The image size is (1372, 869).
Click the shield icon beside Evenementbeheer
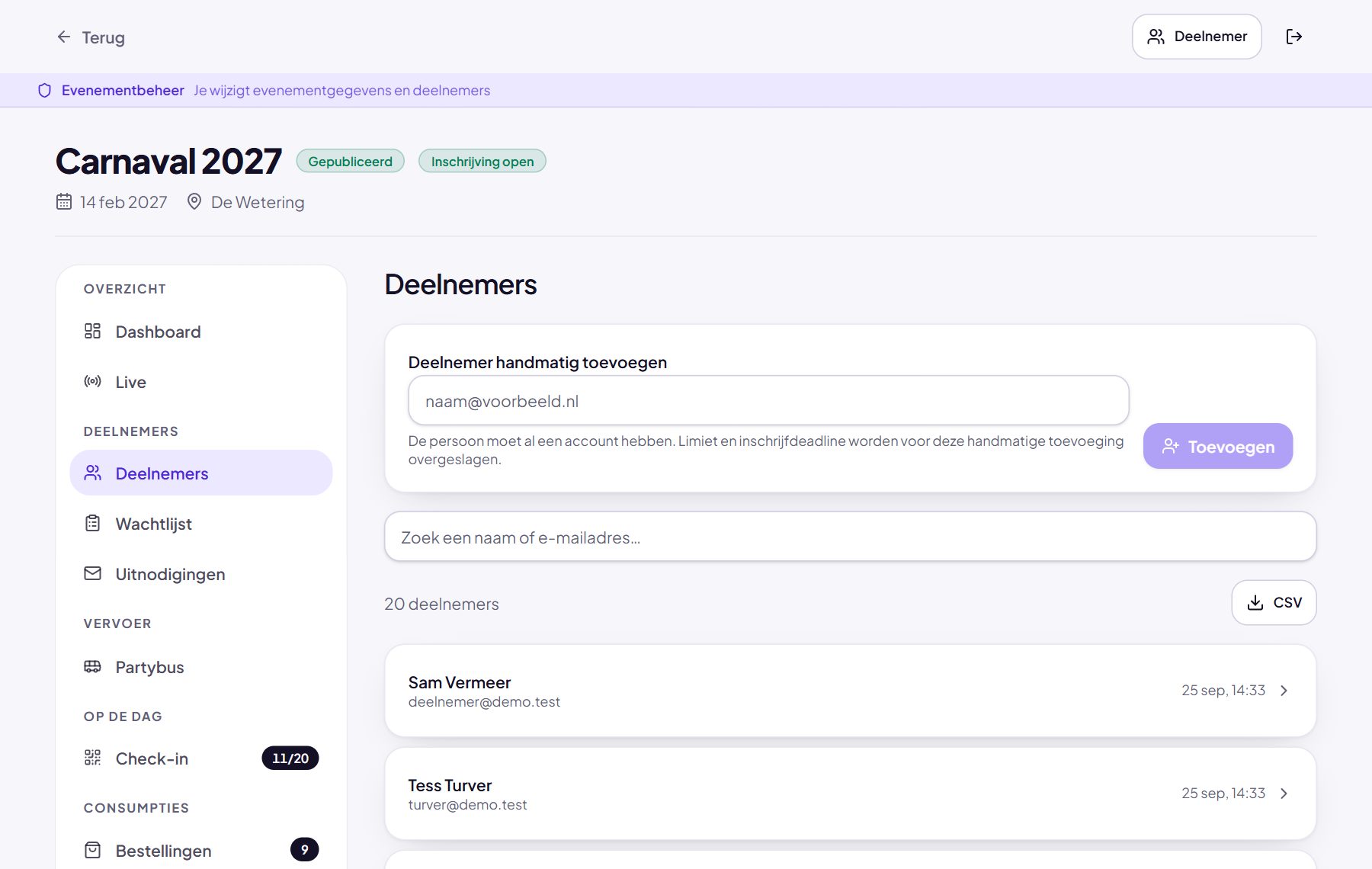pos(45,91)
